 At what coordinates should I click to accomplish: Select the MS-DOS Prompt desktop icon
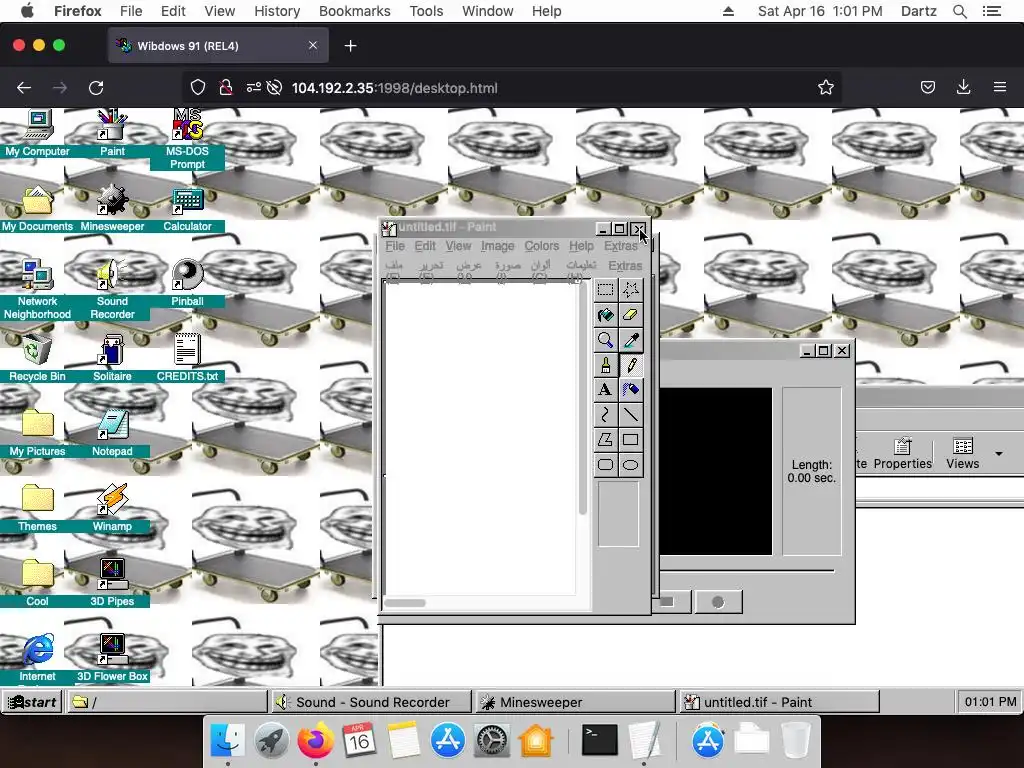coord(187,140)
